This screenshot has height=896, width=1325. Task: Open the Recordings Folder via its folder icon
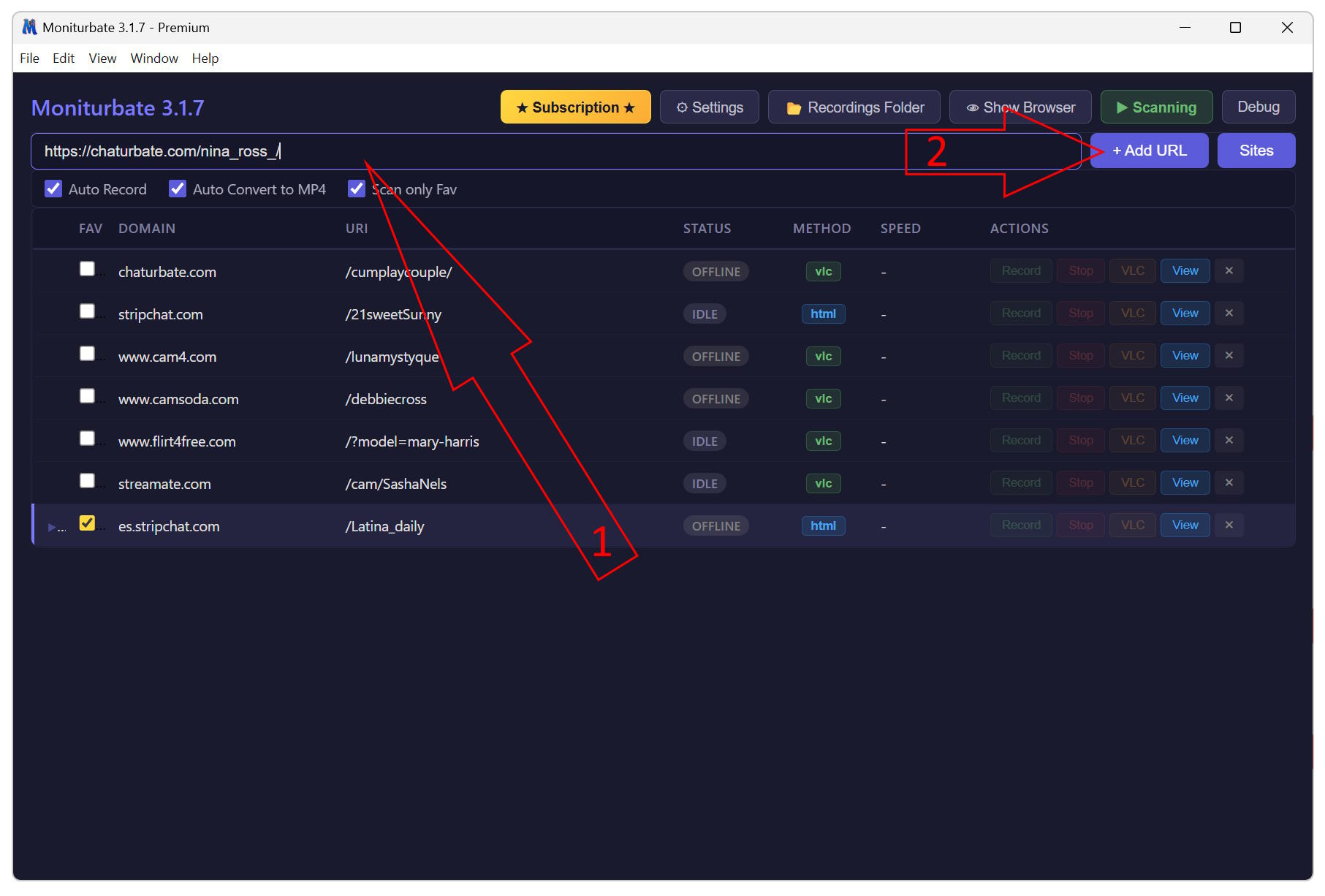coord(796,107)
